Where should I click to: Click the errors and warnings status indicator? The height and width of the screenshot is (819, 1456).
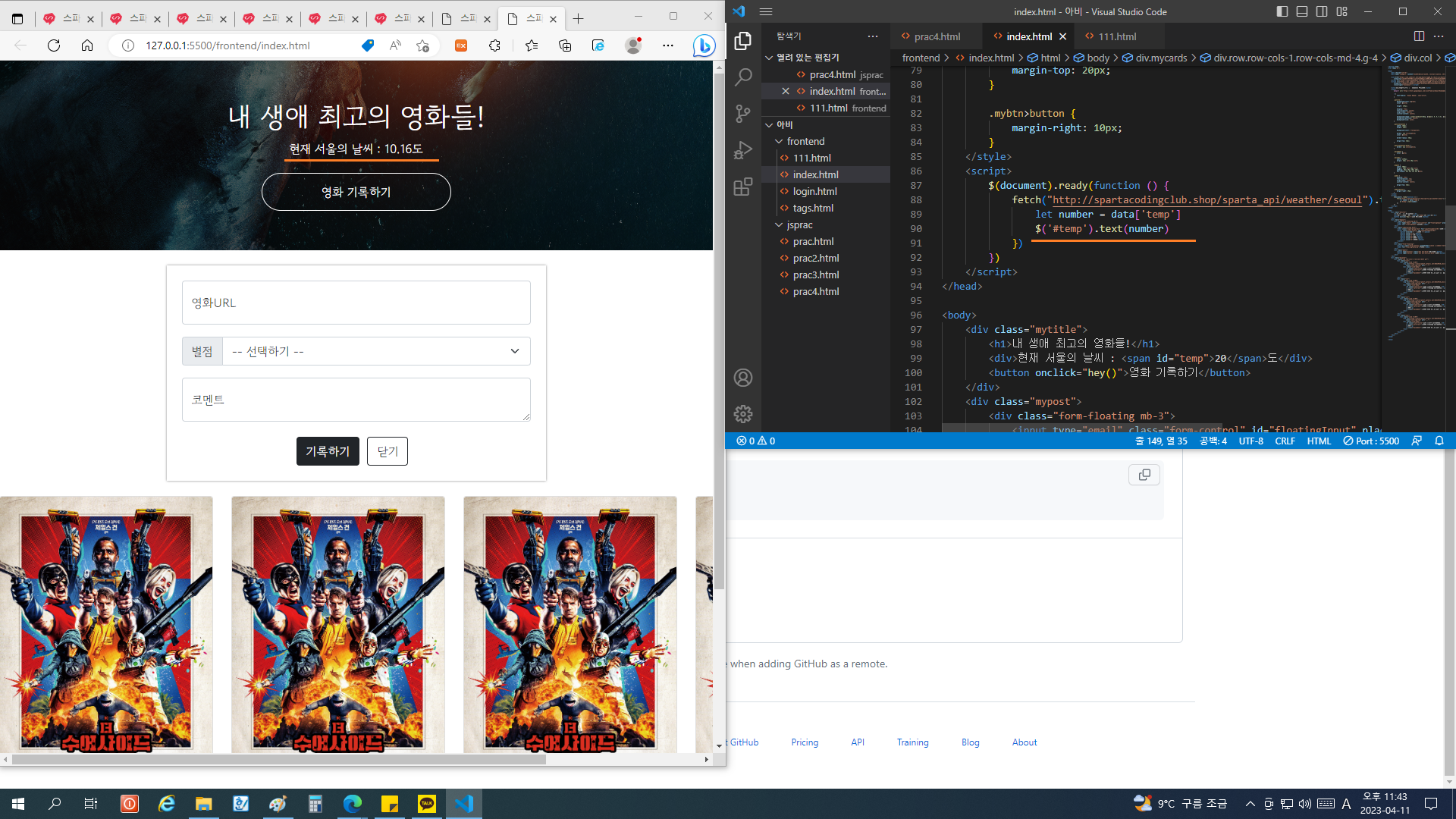pyautogui.click(x=756, y=441)
